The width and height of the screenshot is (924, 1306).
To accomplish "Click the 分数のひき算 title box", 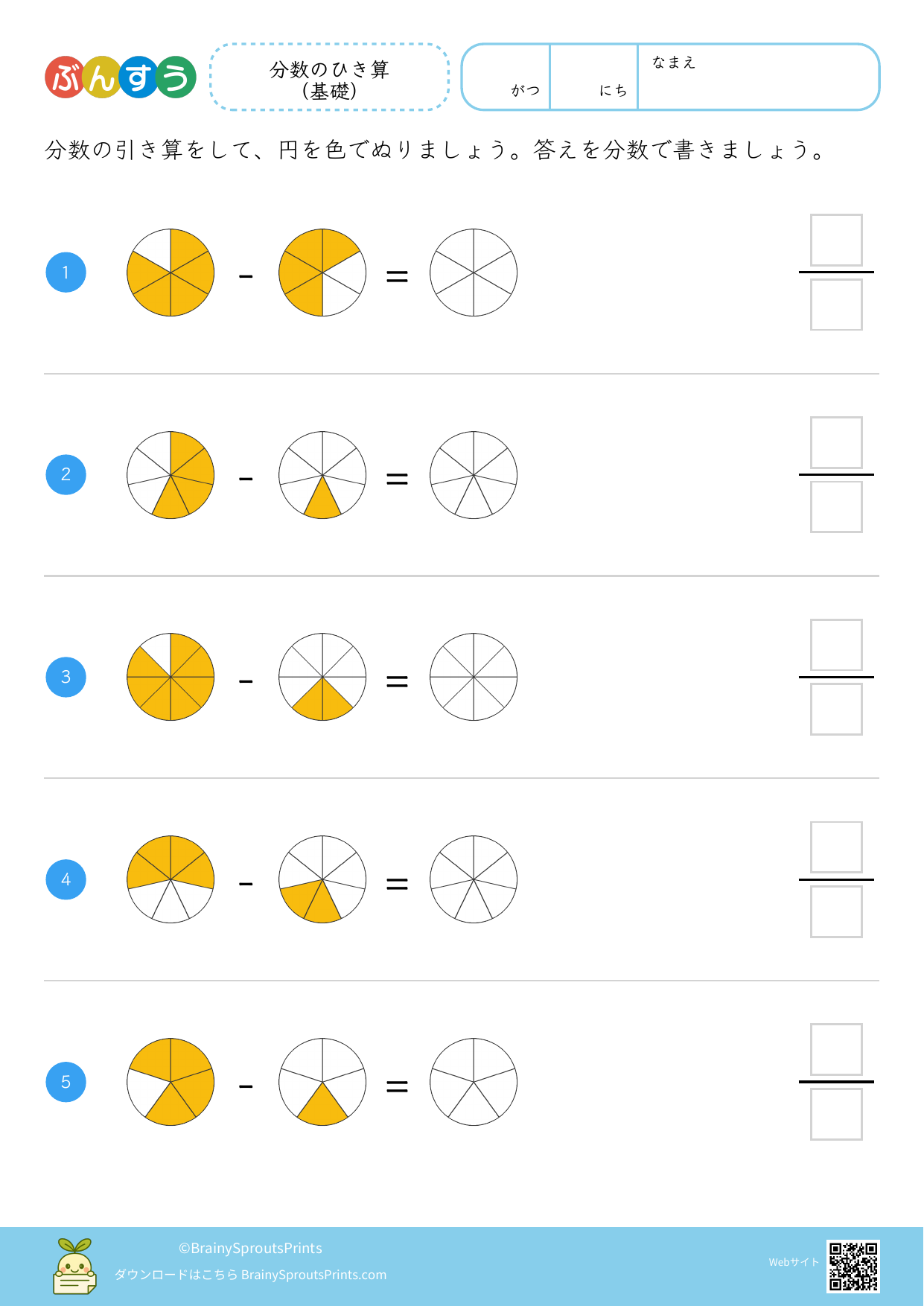I will coord(330,77).
